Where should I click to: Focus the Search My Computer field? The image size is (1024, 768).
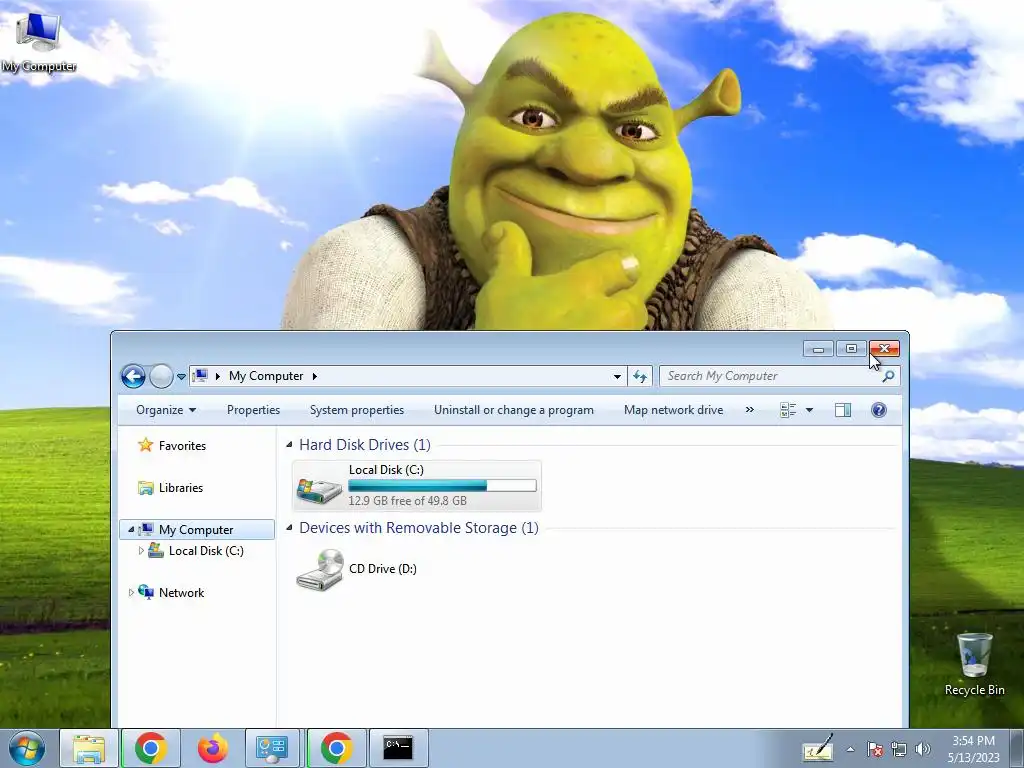pos(769,376)
